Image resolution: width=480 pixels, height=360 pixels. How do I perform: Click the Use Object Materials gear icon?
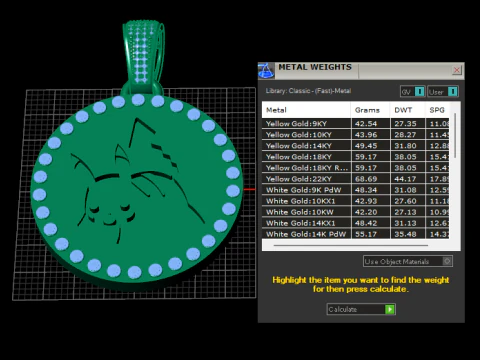point(447,261)
